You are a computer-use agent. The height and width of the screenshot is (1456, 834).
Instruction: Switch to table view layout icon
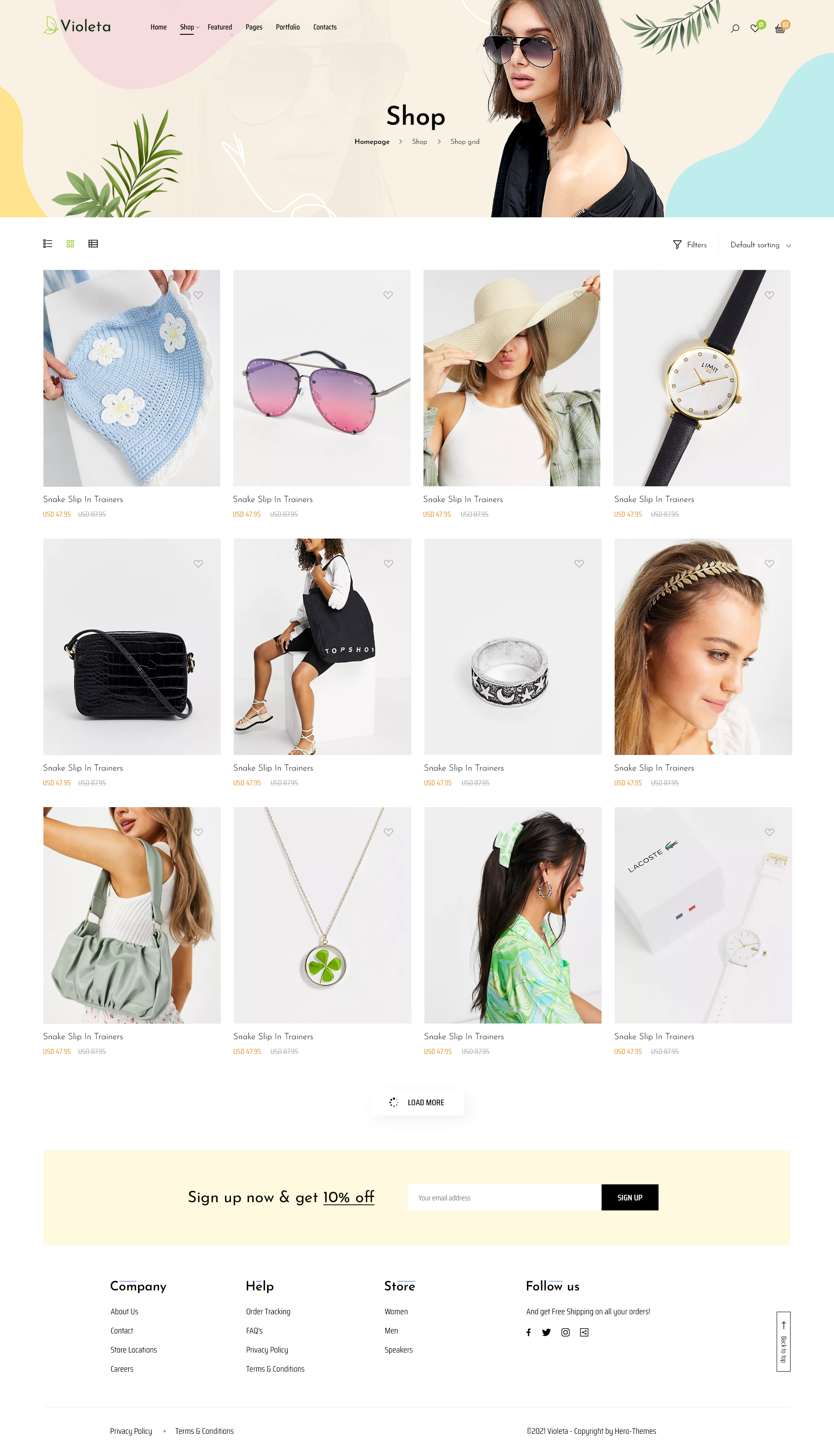coord(93,243)
